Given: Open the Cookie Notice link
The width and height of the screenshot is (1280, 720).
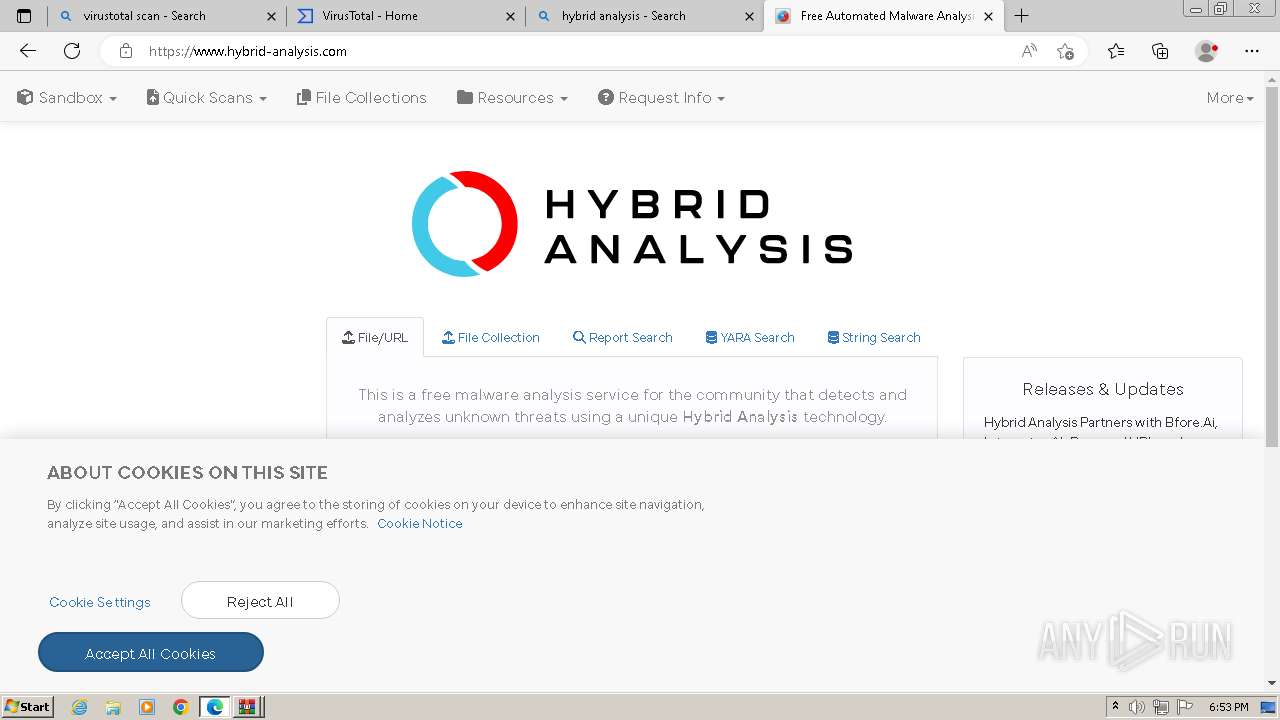Looking at the screenshot, I should pyautogui.click(x=420, y=524).
